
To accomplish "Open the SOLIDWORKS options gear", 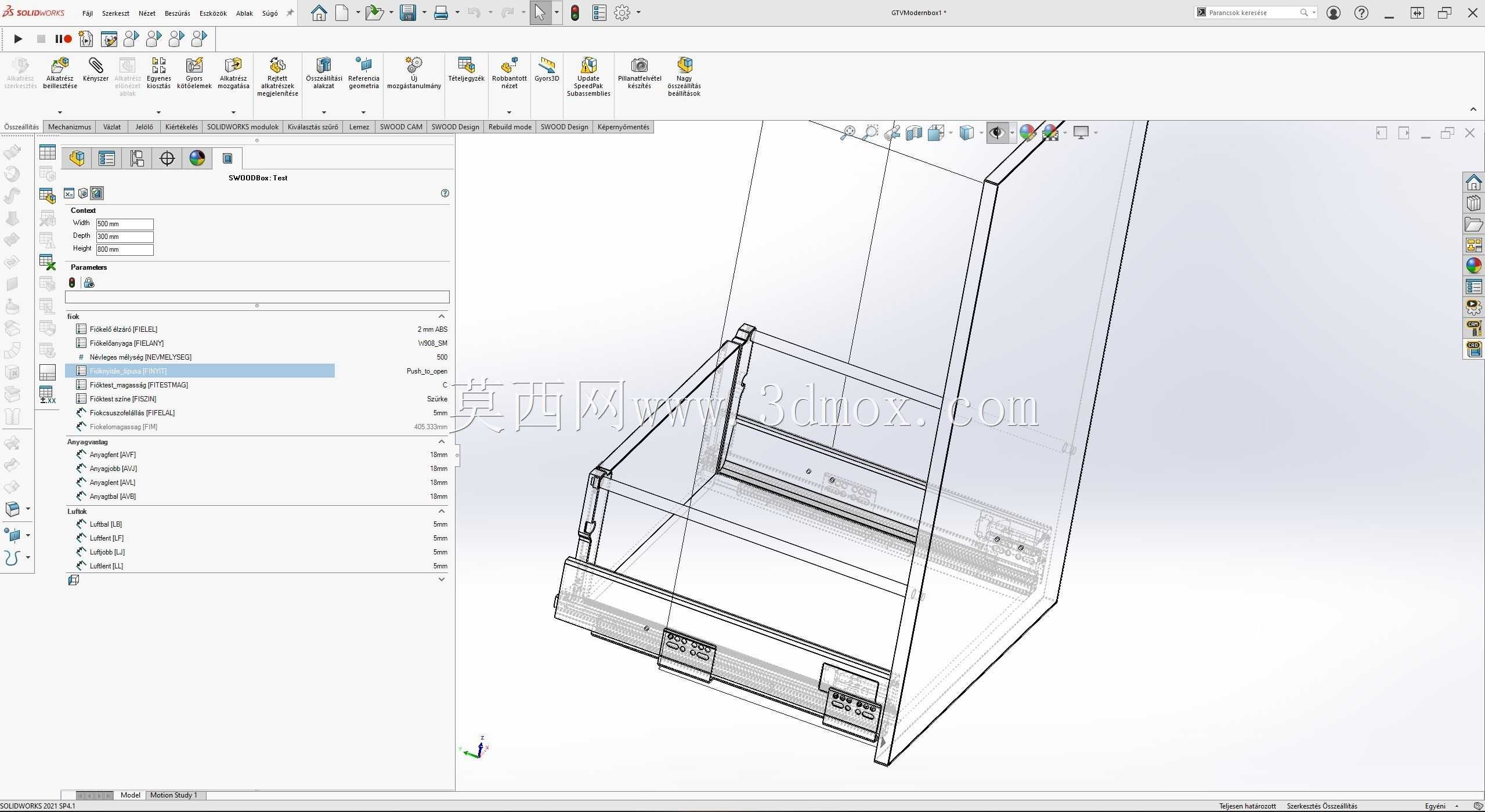I will click(x=622, y=13).
